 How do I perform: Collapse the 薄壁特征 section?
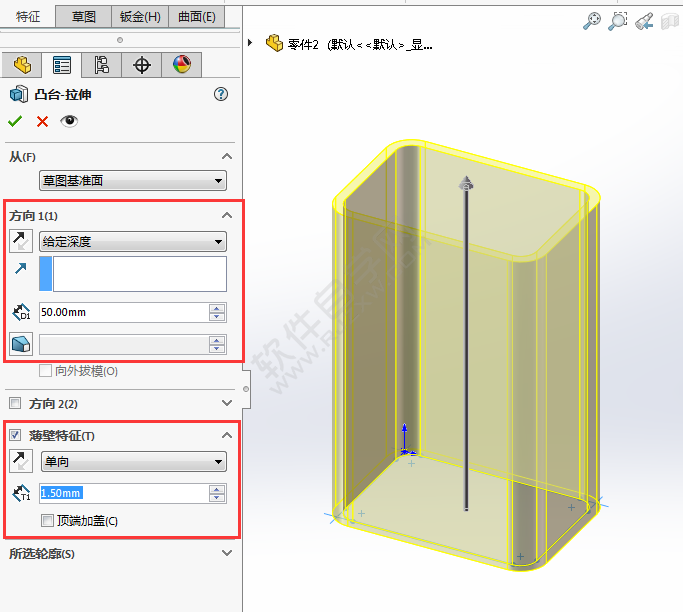tap(227, 435)
